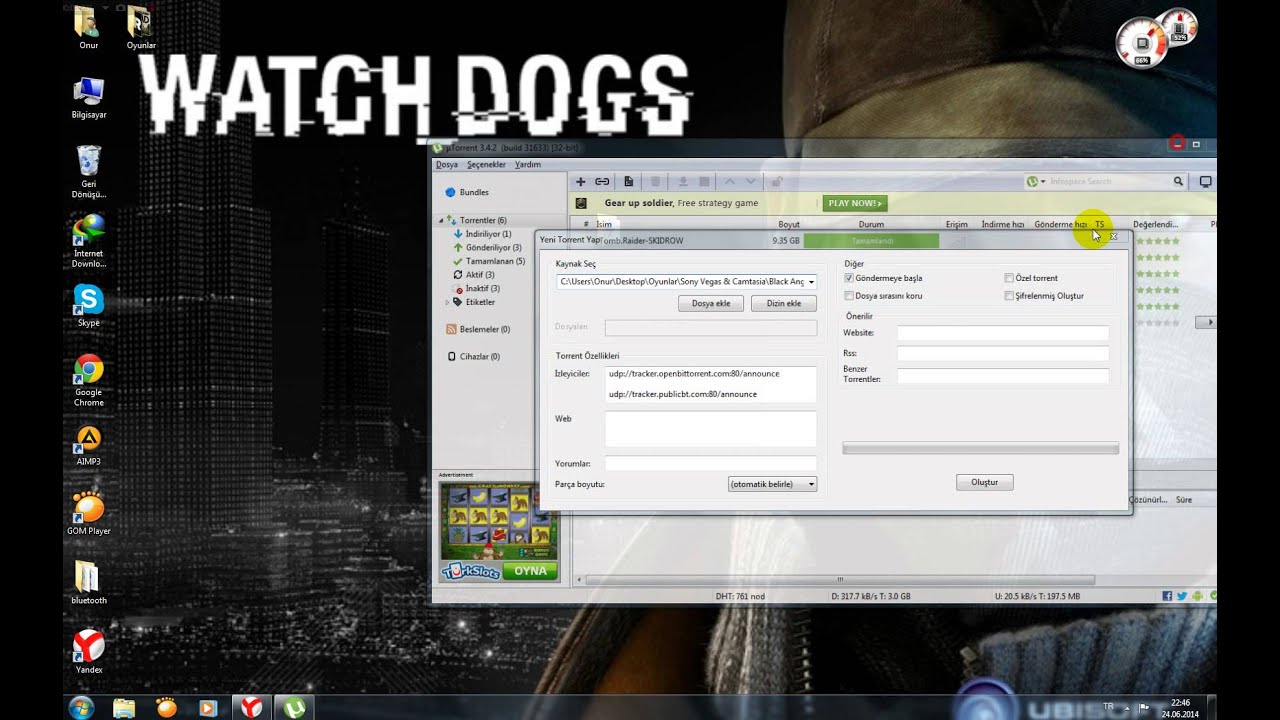Click Dosya ekle button
Image resolution: width=1280 pixels, height=720 pixels.
pyautogui.click(x=711, y=303)
